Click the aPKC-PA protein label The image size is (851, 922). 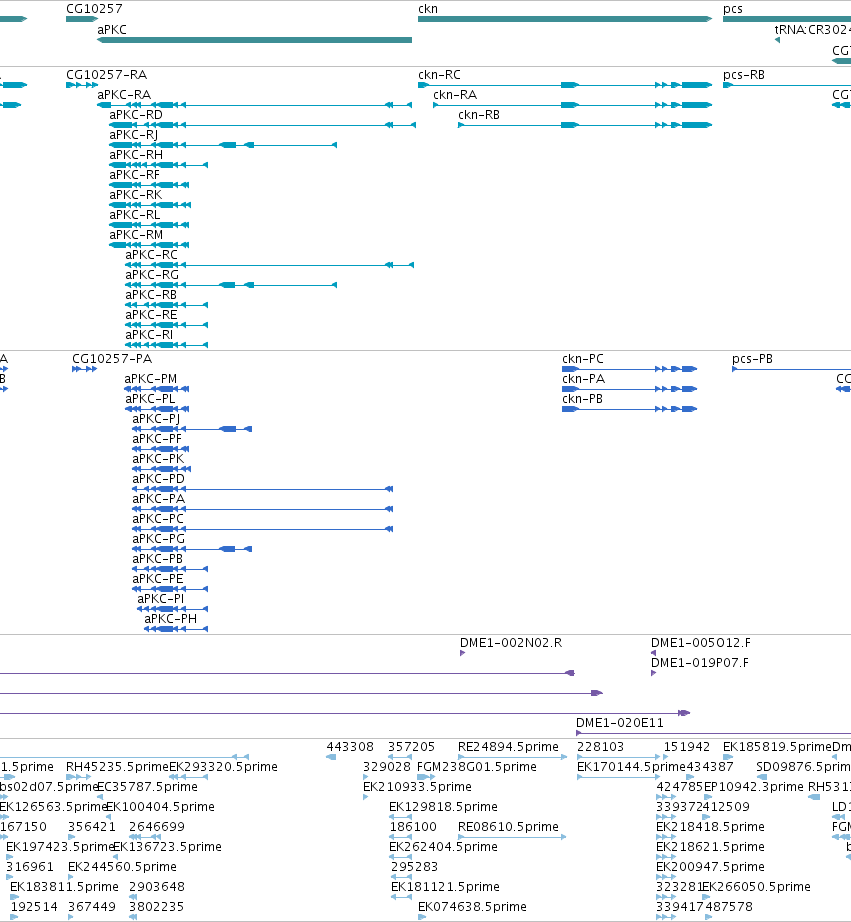[158, 499]
